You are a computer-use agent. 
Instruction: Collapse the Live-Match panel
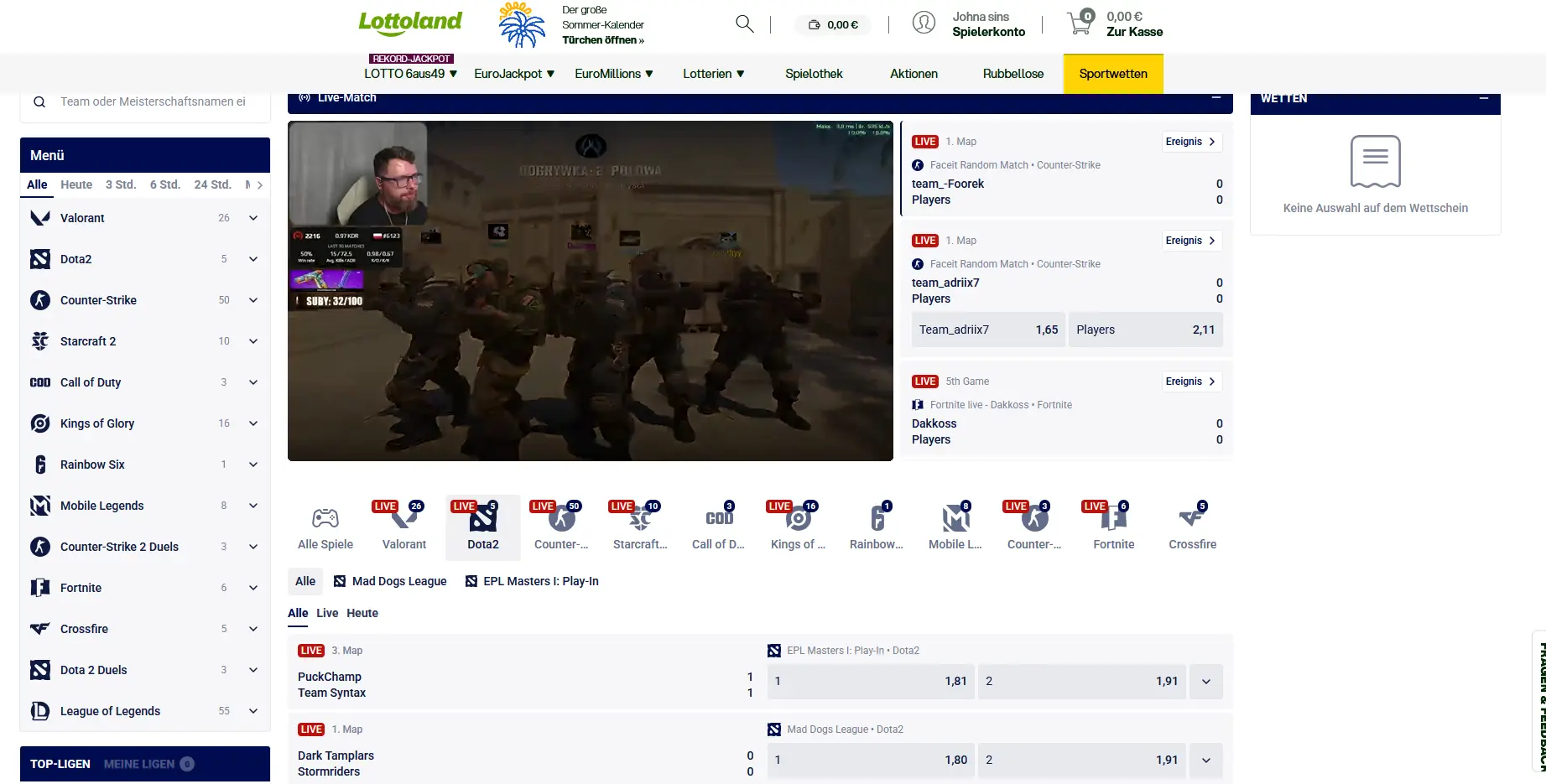tap(1215, 98)
